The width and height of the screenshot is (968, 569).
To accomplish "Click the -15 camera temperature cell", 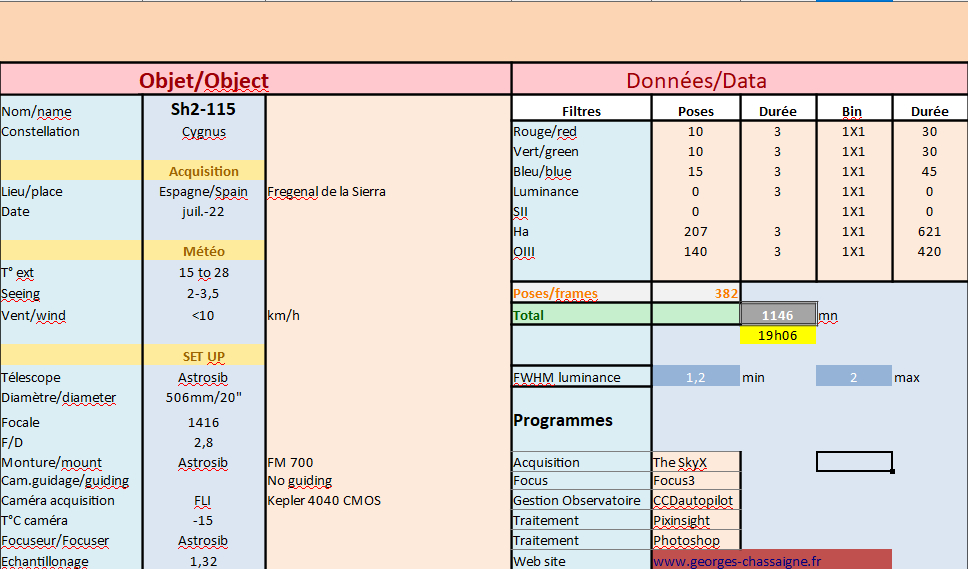I will [203, 520].
